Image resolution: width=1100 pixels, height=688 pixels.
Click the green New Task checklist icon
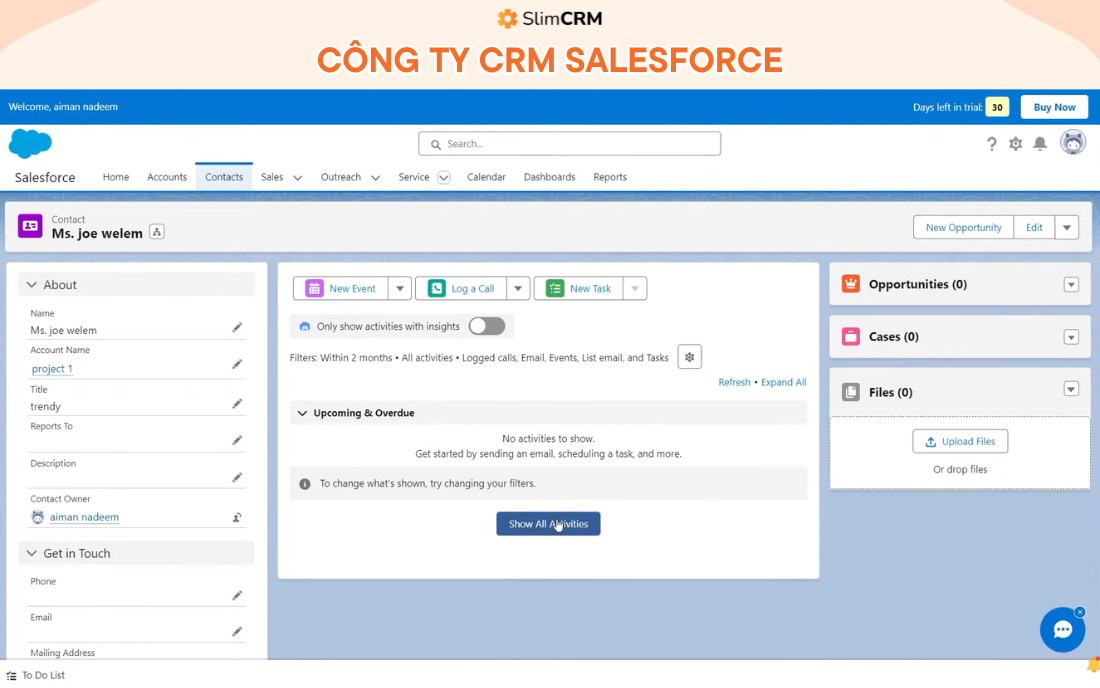point(553,288)
